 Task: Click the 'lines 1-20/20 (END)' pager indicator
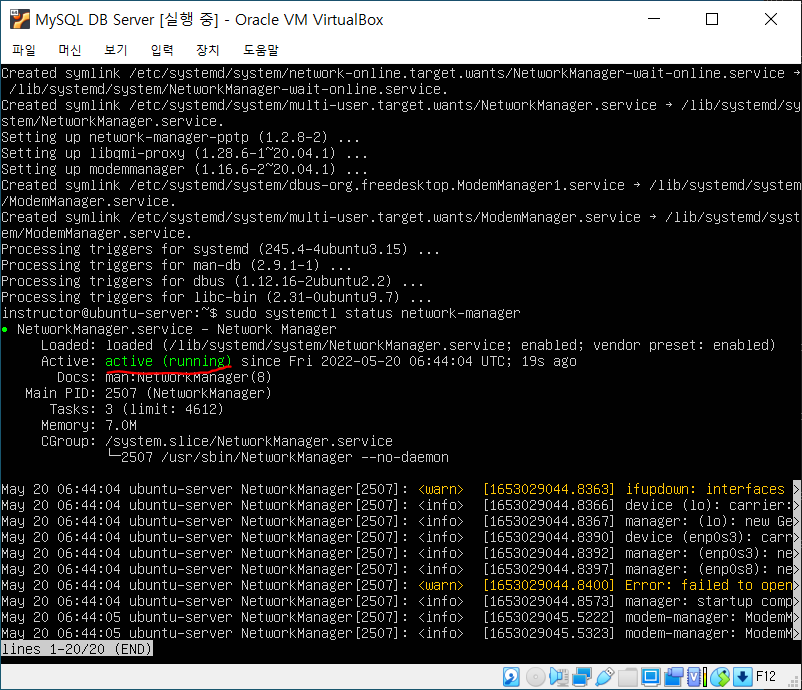click(77, 649)
